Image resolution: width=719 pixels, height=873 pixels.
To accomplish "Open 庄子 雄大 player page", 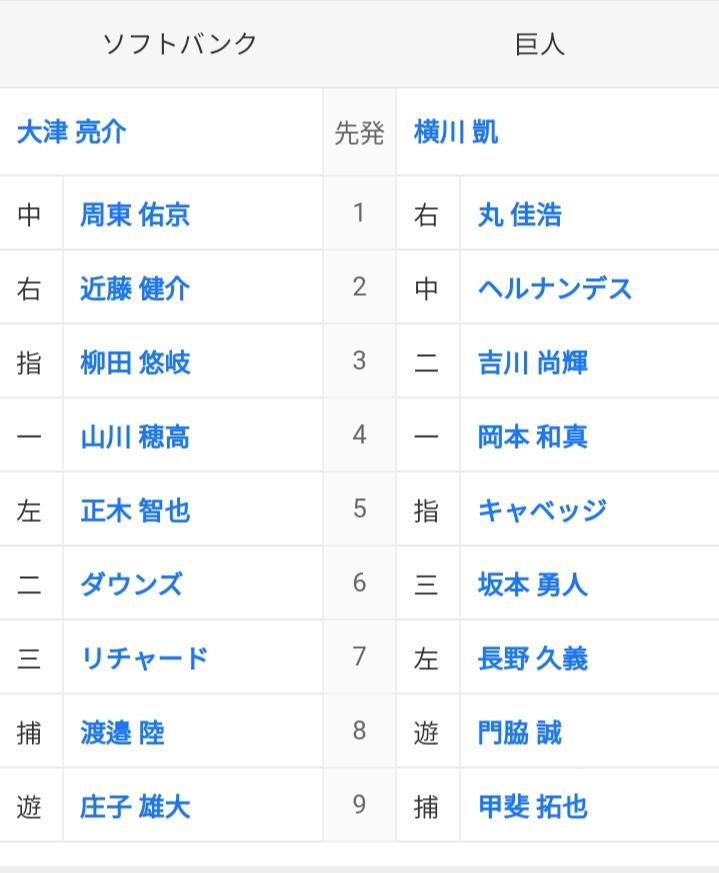I will click(x=135, y=807).
